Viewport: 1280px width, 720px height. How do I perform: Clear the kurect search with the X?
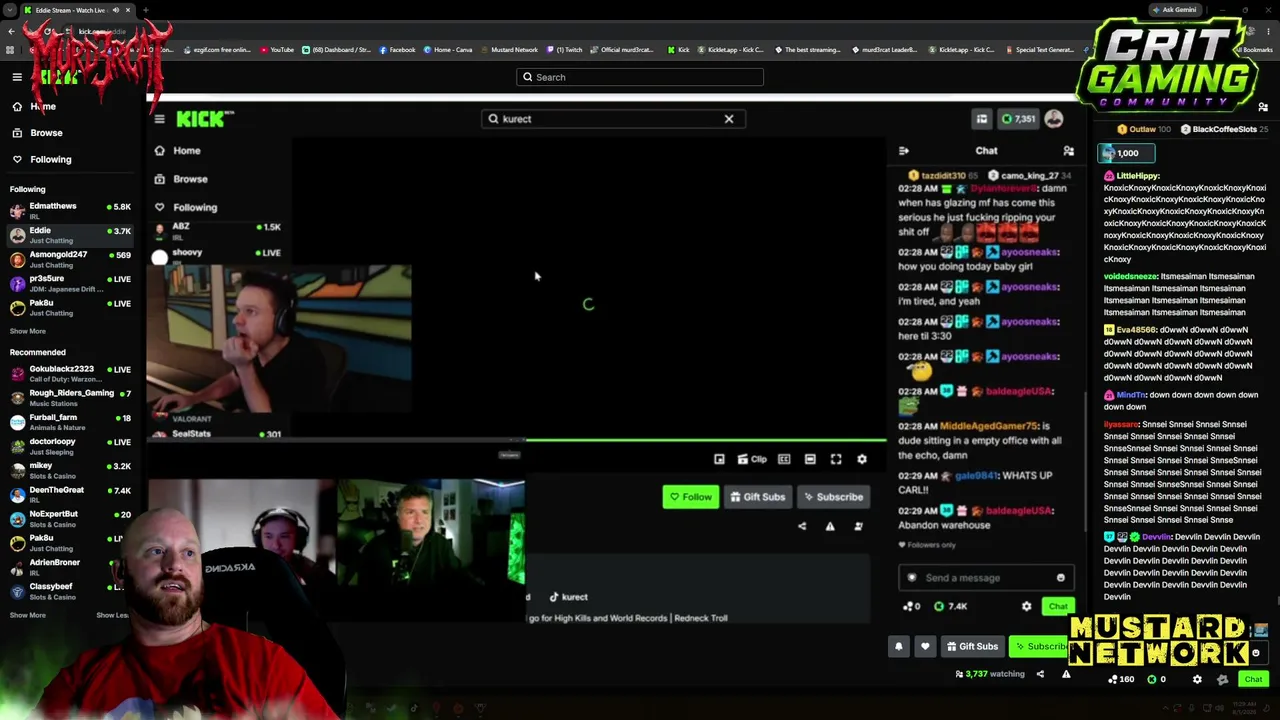click(729, 119)
